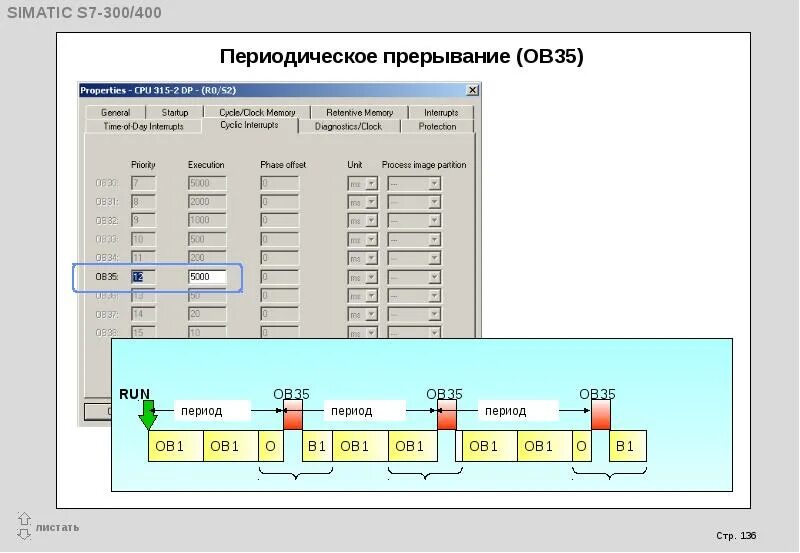Switch to Cycle/Clock Memory tab

(257, 112)
